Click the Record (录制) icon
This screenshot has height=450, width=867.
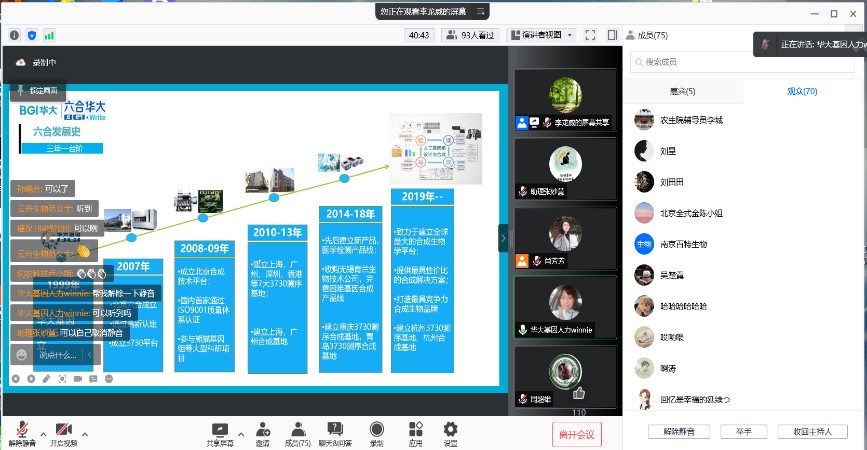pos(376,431)
